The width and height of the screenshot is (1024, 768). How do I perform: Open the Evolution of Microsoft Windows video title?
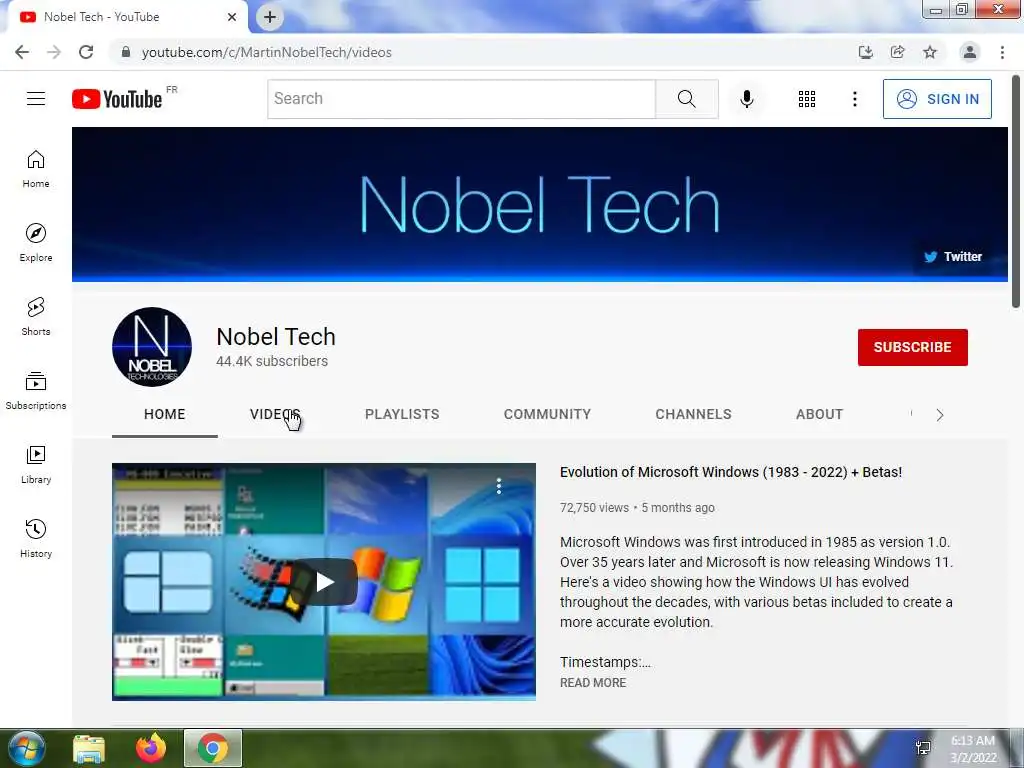coord(731,472)
